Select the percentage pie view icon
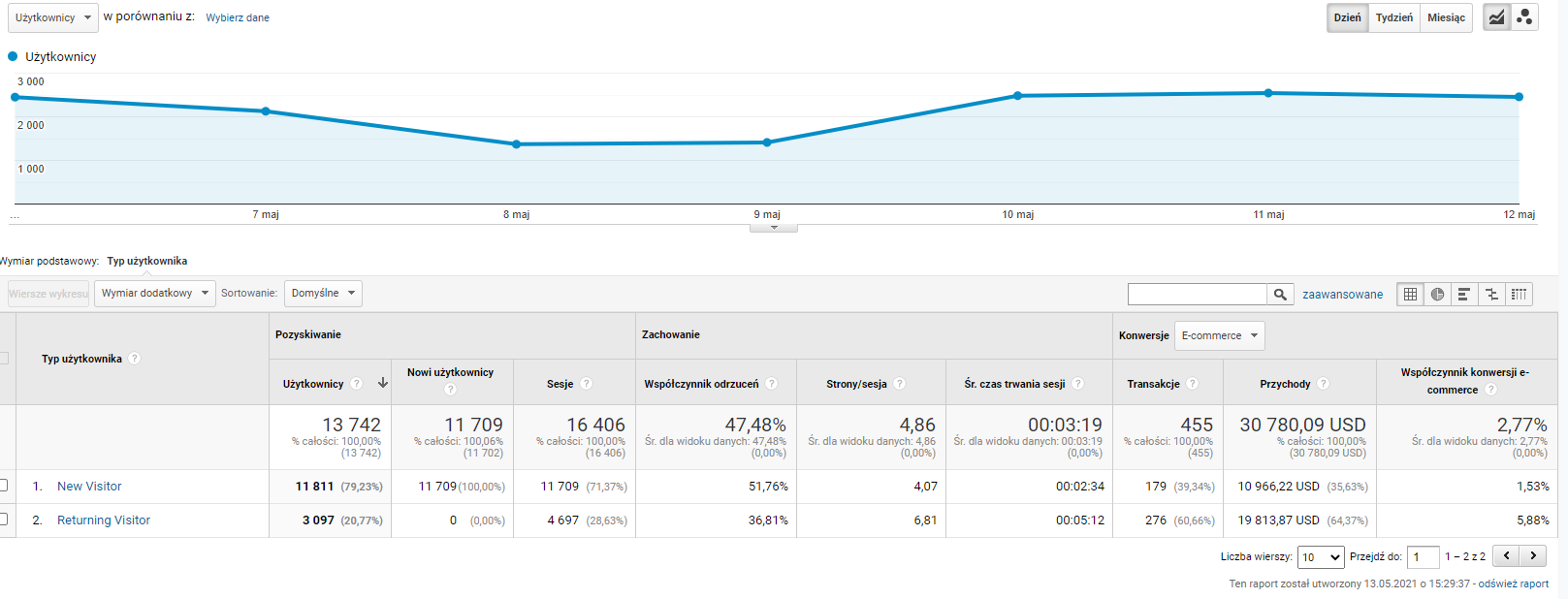The height and width of the screenshot is (599, 1568). pyautogui.click(x=1437, y=294)
